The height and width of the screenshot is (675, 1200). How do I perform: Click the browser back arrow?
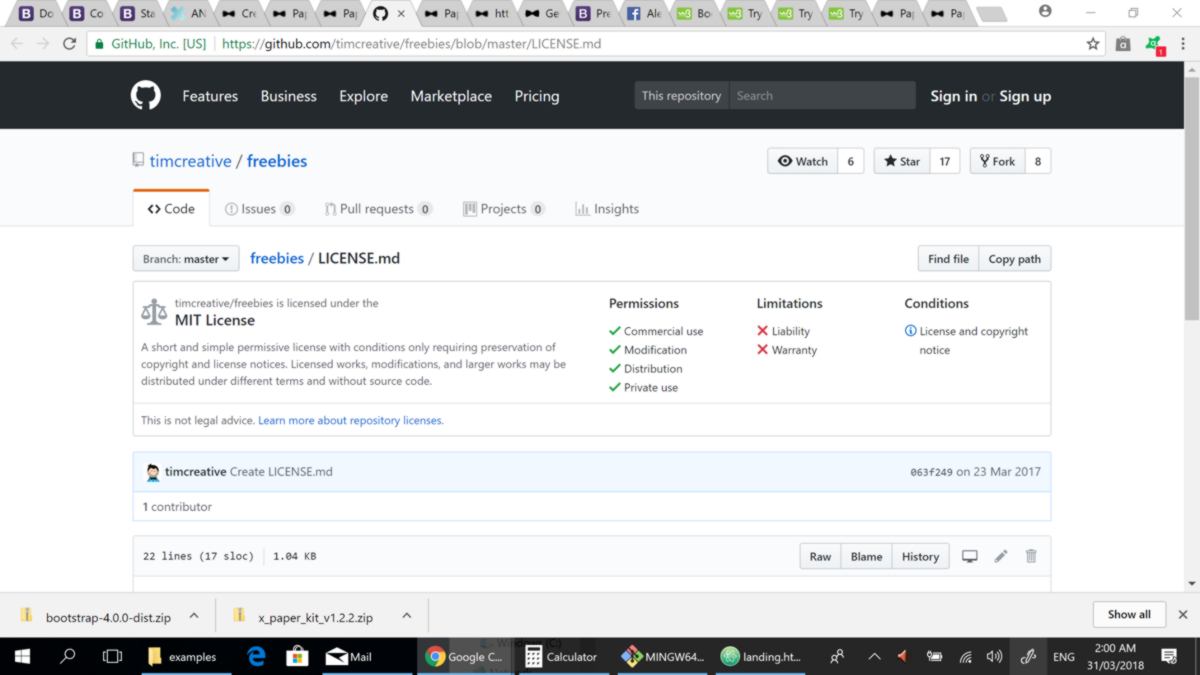click(x=15, y=43)
